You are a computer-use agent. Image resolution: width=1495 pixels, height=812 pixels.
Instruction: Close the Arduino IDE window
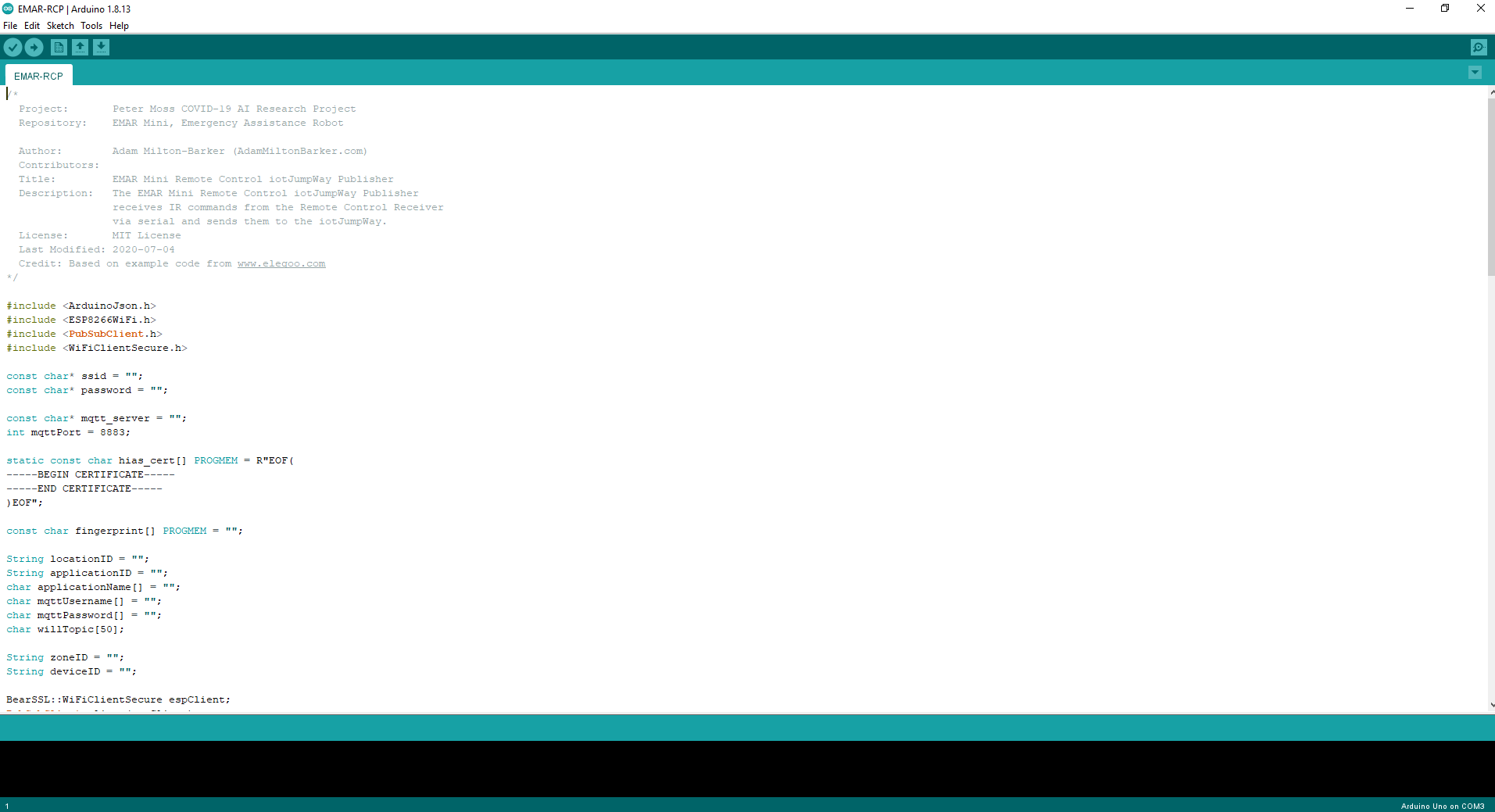pyautogui.click(x=1480, y=9)
